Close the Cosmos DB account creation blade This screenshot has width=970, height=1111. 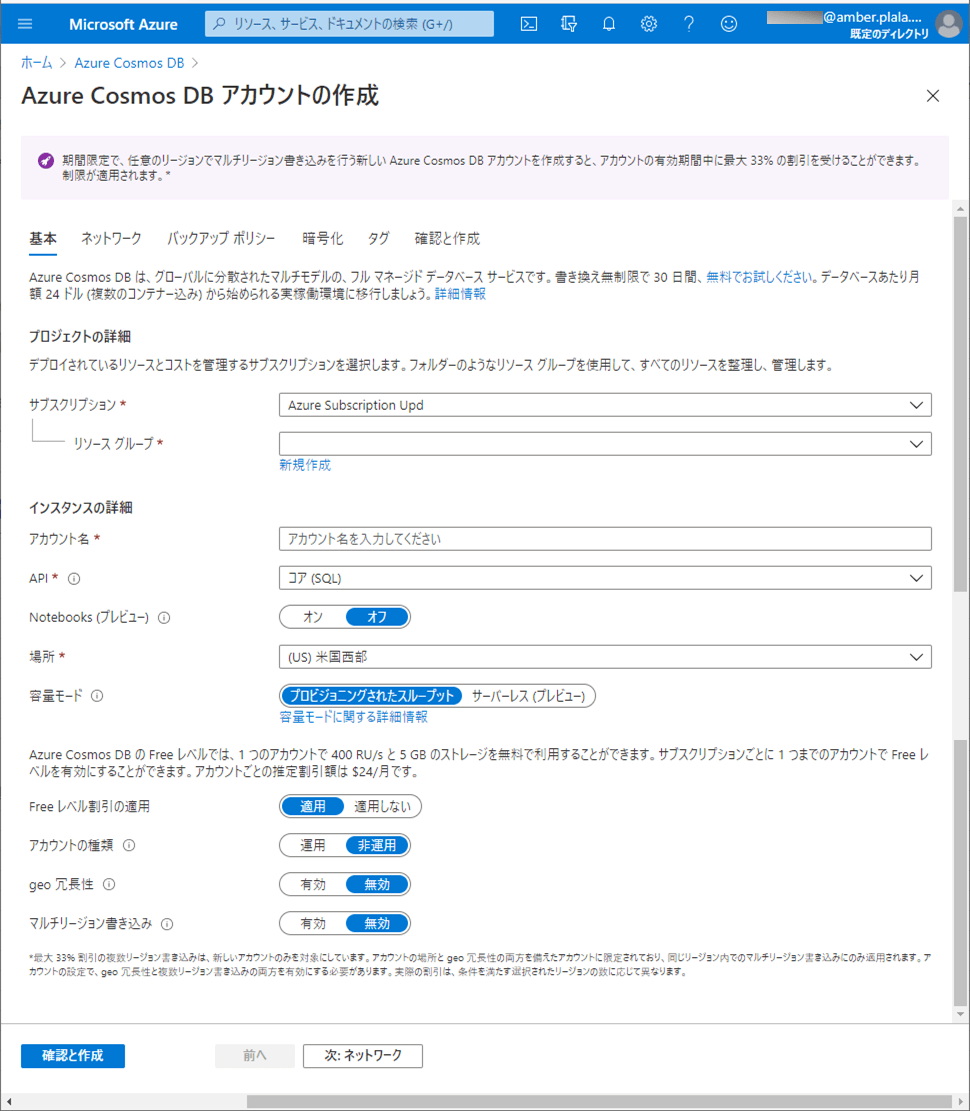pyautogui.click(x=932, y=96)
